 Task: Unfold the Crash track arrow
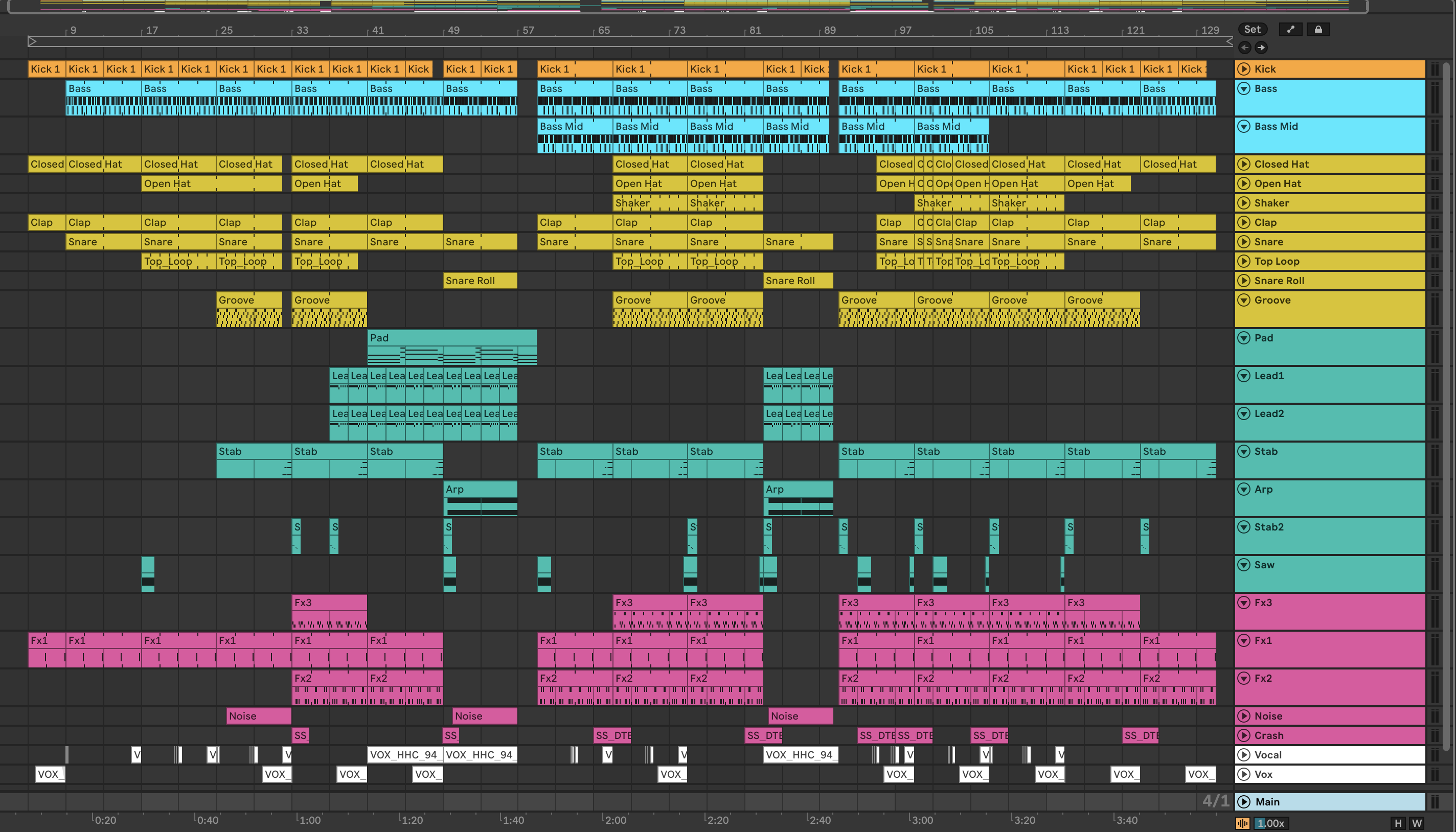click(x=1243, y=735)
